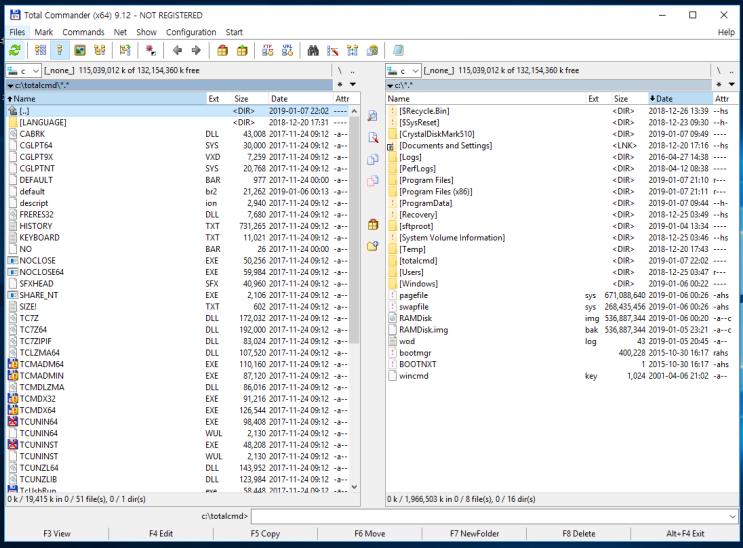The image size is (743, 548).
Task: Click the left panel scrollbar down arrow
Action: 354,487
